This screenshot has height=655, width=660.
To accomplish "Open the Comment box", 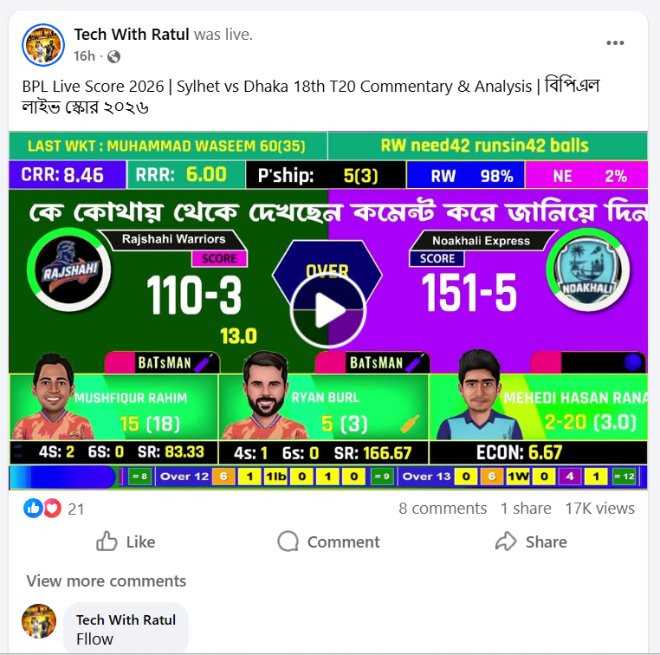I will coord(328,541).
